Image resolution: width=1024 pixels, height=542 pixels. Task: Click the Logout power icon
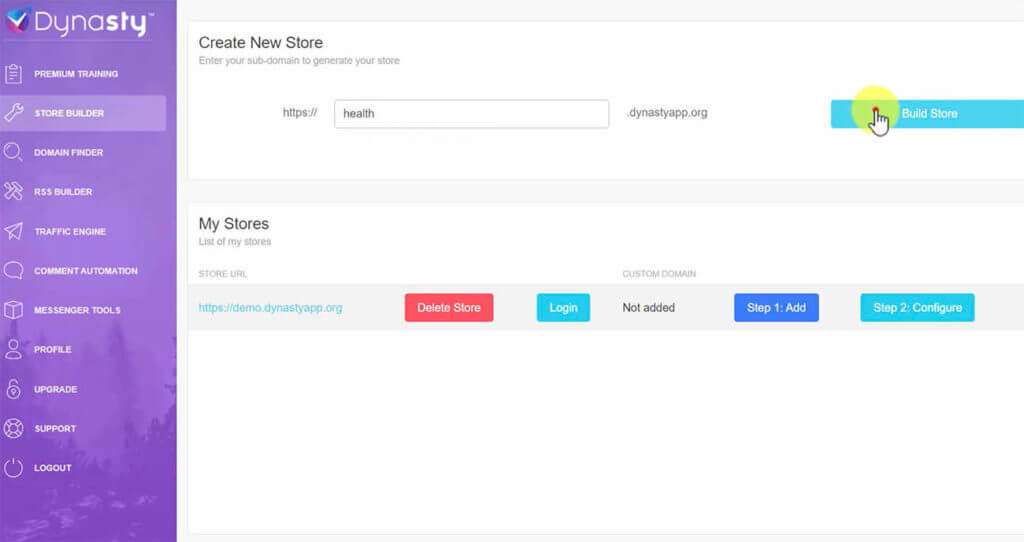pos(13,468)
